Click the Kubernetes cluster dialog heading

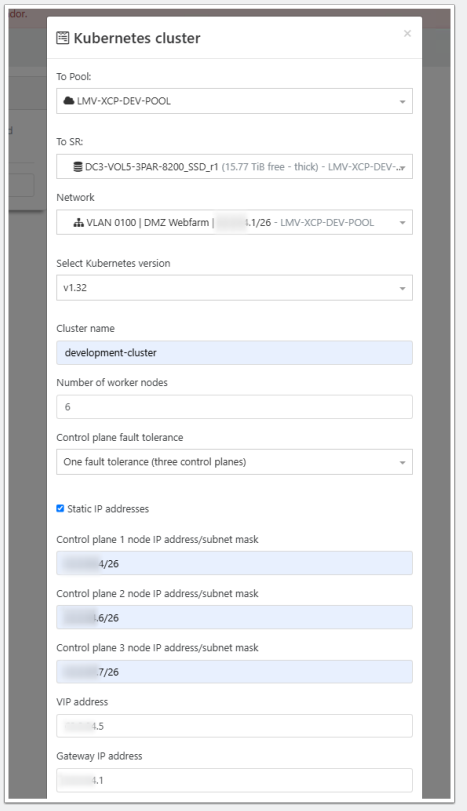click(x=137, y=38)
